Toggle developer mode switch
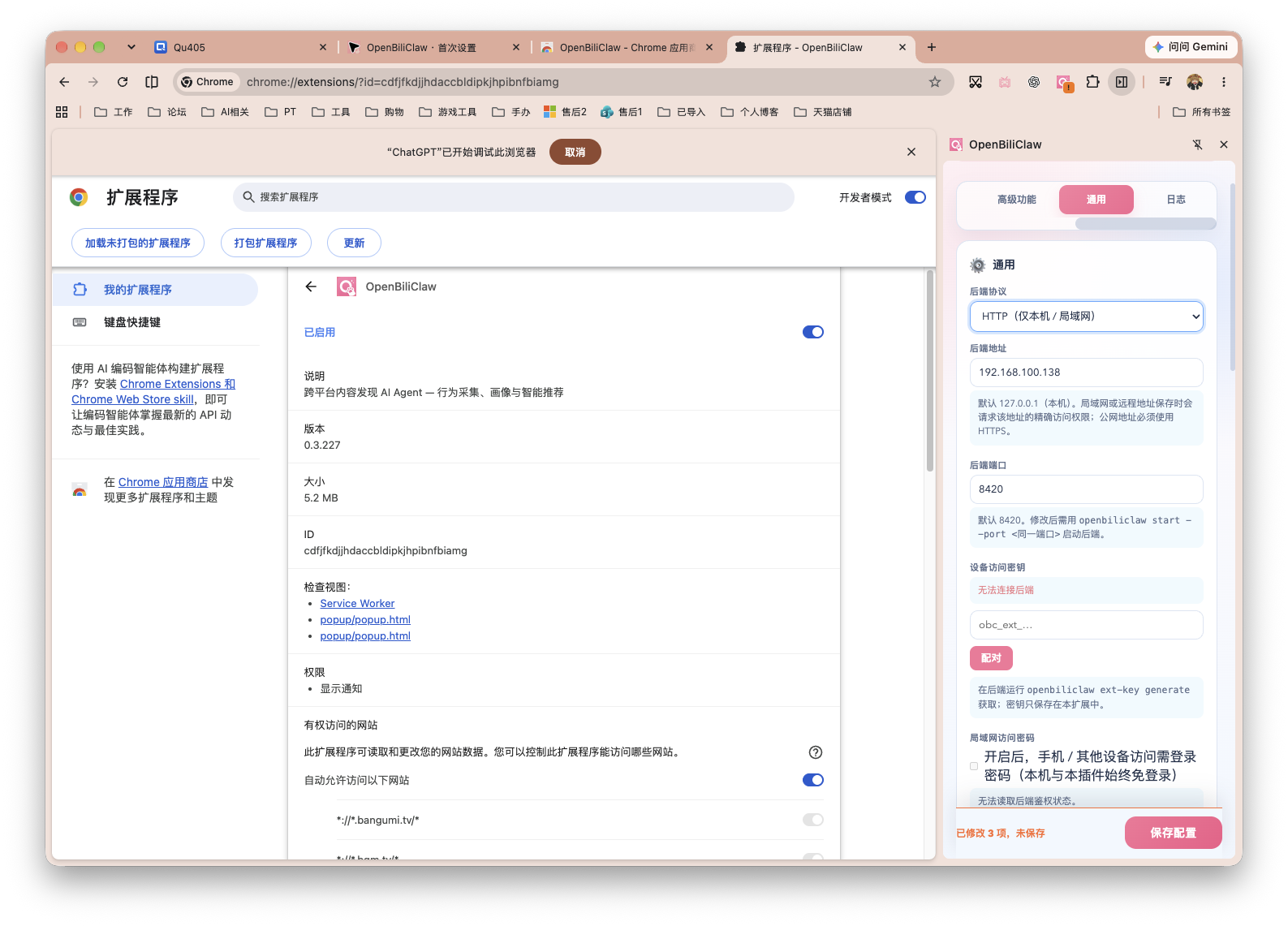 point(915,197)
